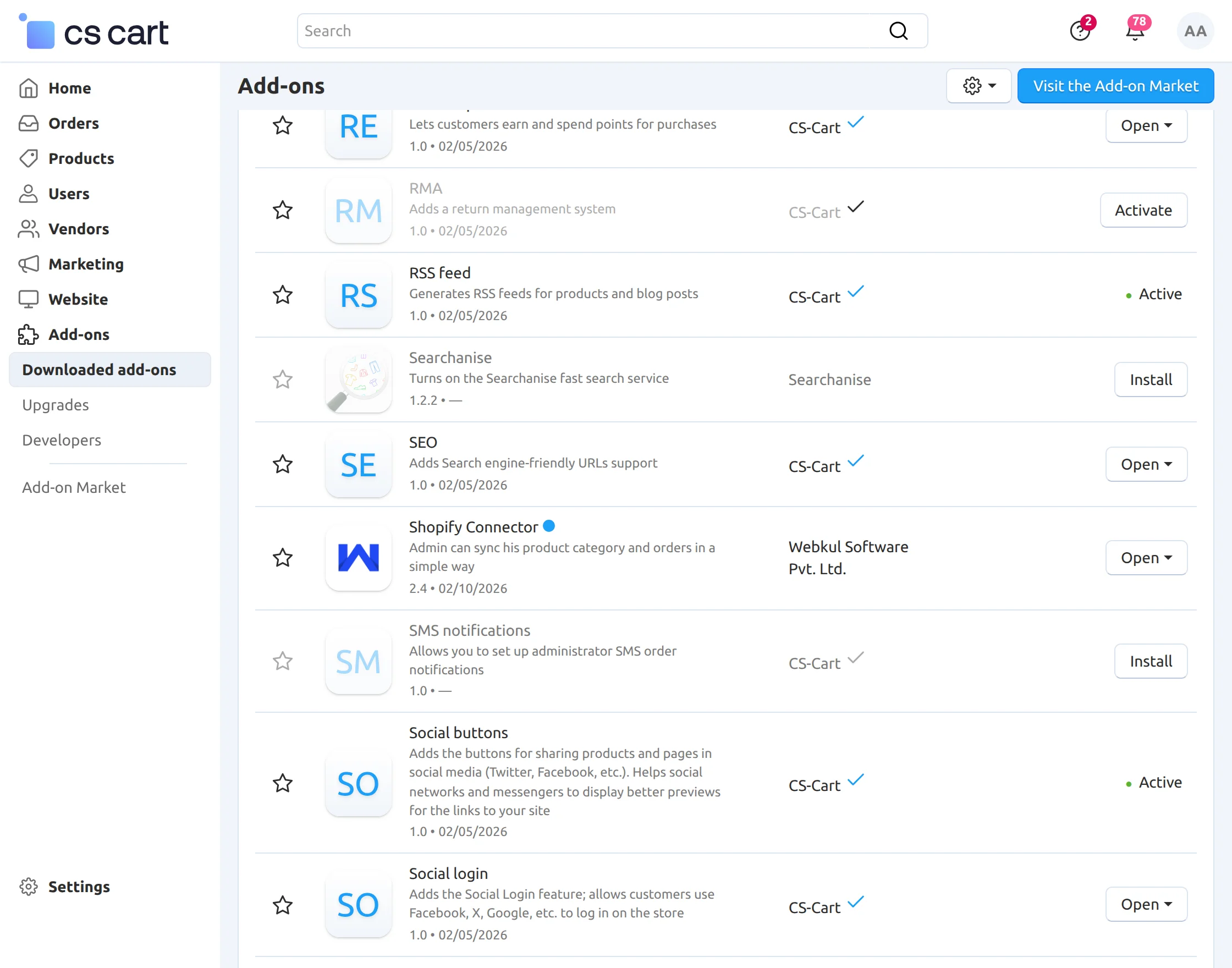1232x968 pixels.
Task: Click the Searchanise add-on icon
Action: (x=358, y=379)
